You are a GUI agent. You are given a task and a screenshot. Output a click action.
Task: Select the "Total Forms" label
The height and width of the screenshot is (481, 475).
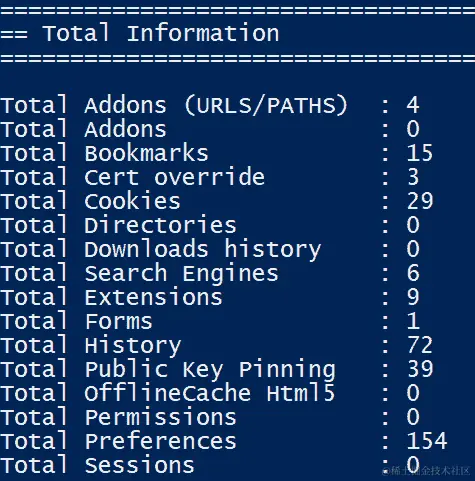click(x=76, y=321)
